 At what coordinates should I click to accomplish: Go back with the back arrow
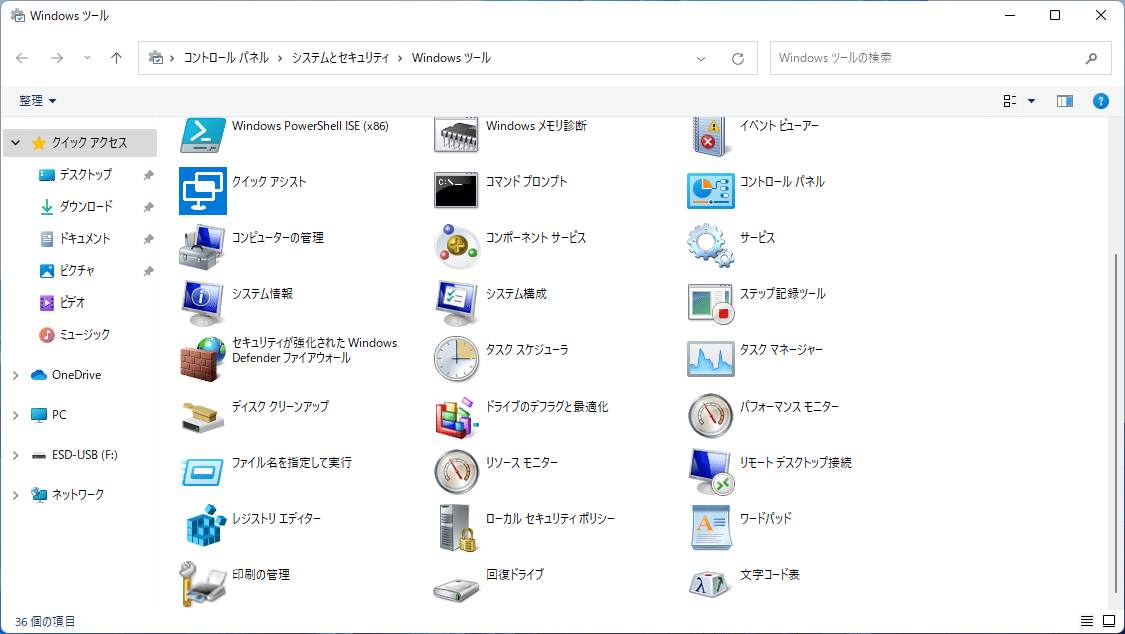pyautogui.click(x=22, y=58)
